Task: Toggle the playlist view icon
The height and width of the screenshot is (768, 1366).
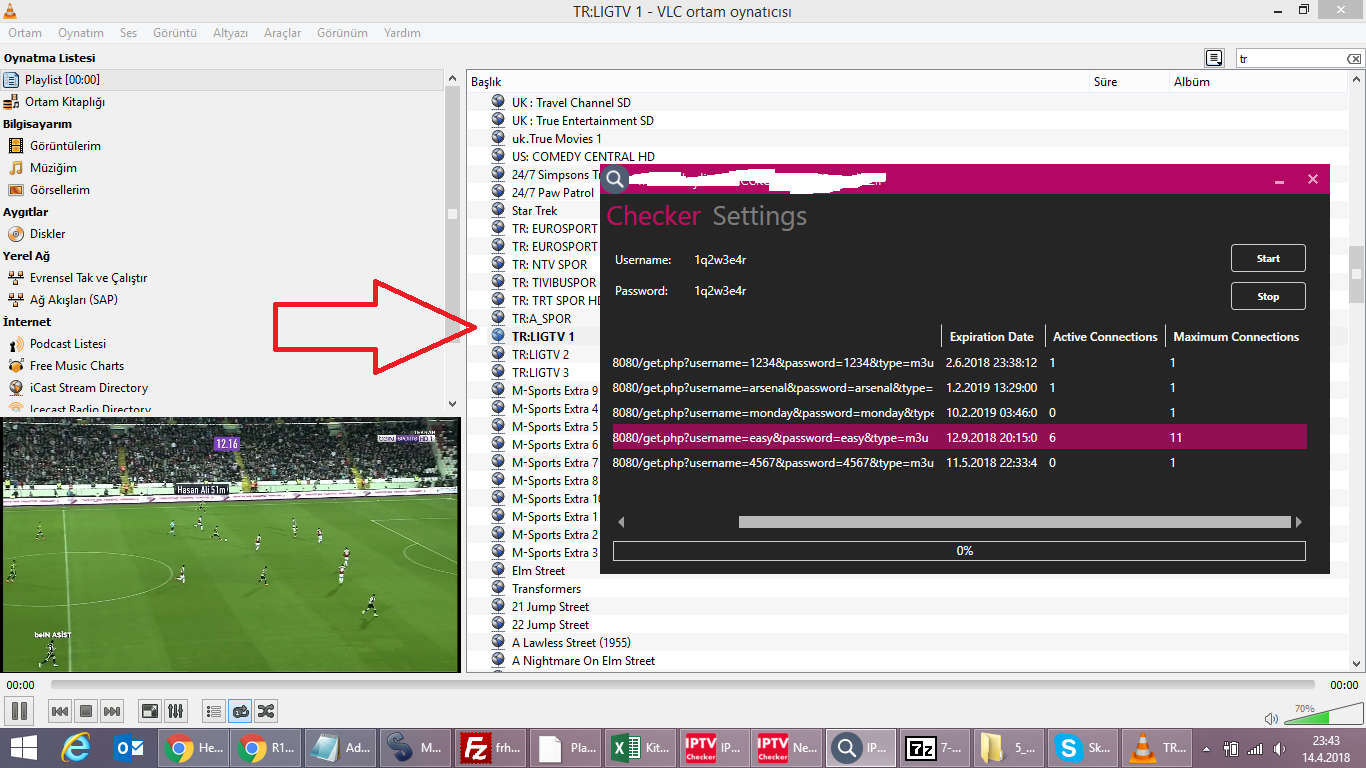Action: pos(213,710)
